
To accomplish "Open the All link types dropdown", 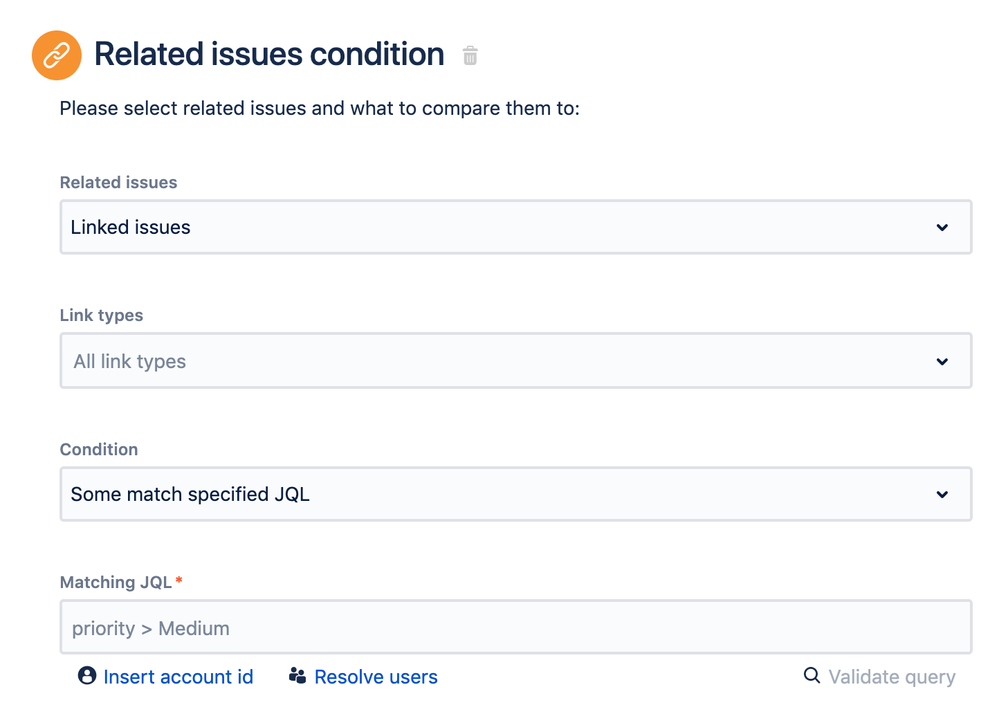I will (516, 361).
